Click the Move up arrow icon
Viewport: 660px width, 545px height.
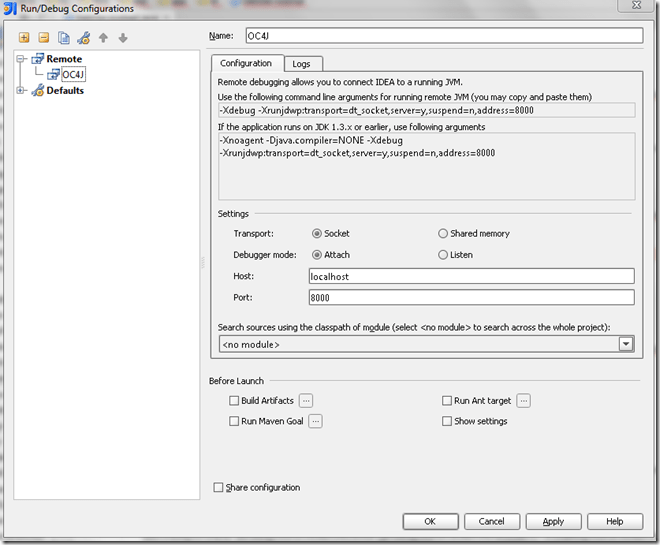[103, 38]
